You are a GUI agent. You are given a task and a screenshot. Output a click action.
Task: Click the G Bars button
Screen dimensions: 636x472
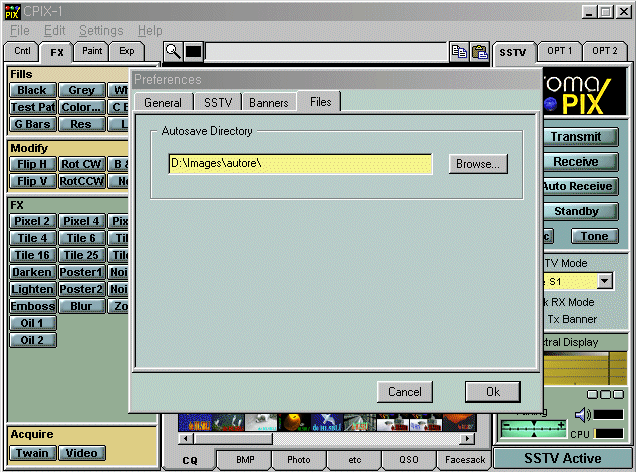tap(32, 124)
